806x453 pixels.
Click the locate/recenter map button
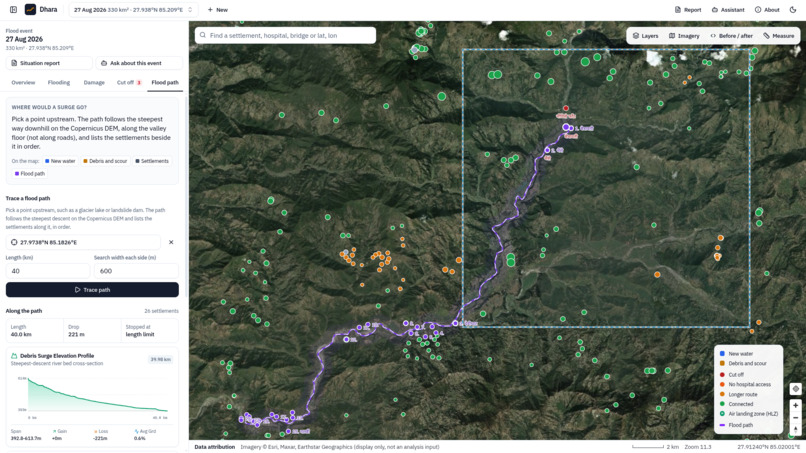795,389
